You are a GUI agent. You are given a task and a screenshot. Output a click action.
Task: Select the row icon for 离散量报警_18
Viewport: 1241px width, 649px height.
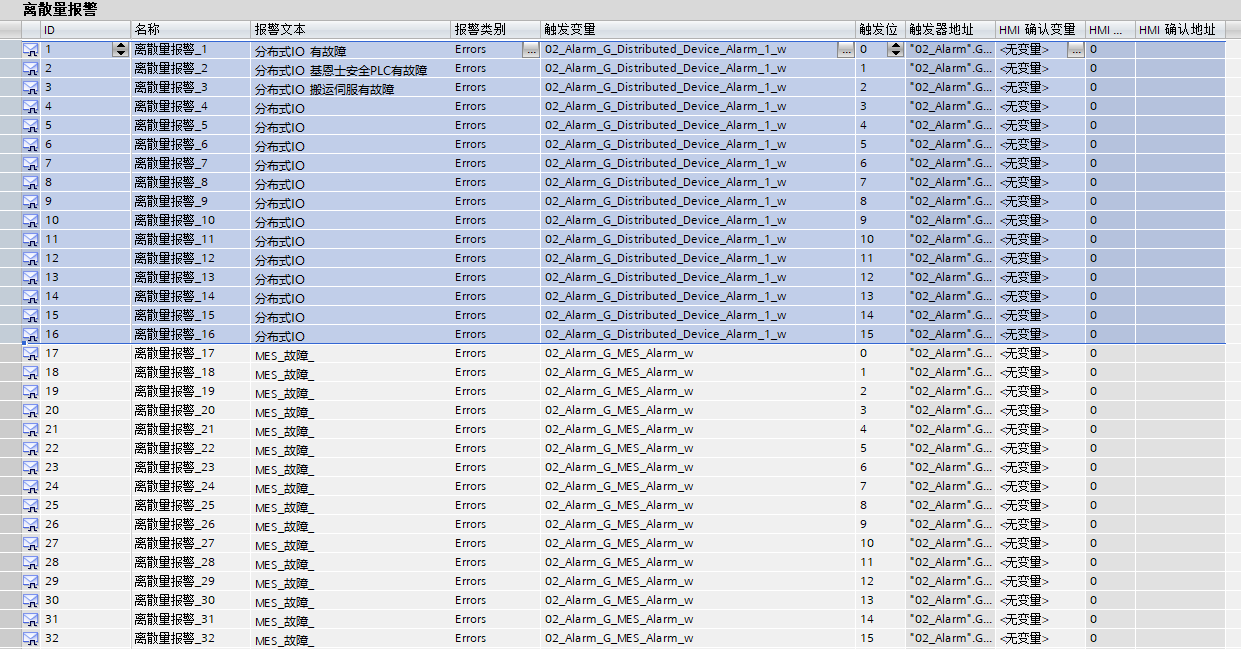pos(30,372)
